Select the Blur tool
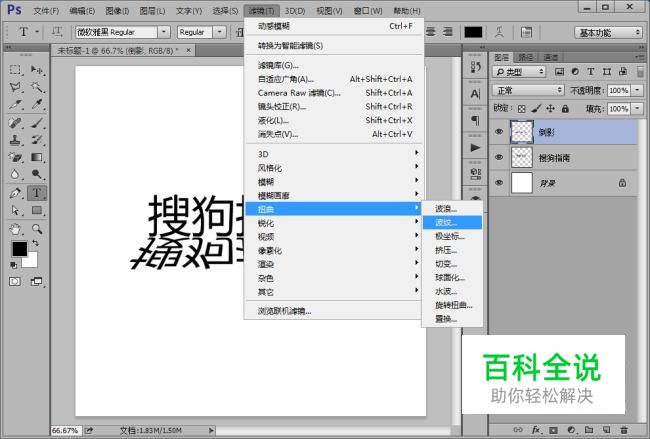 coord(15,174)
